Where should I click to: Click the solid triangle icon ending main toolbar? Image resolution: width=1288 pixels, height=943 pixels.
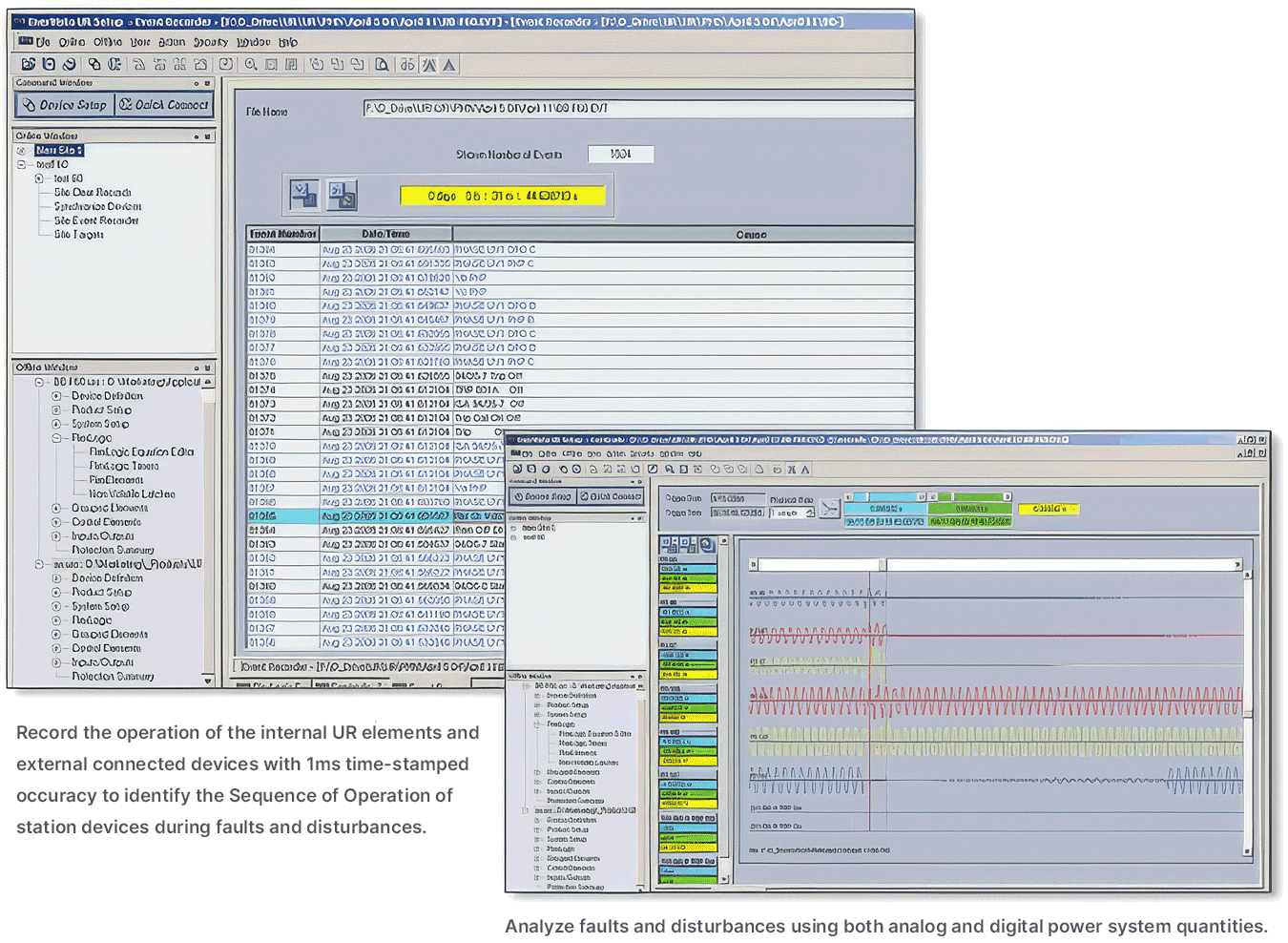pos(449,64)
